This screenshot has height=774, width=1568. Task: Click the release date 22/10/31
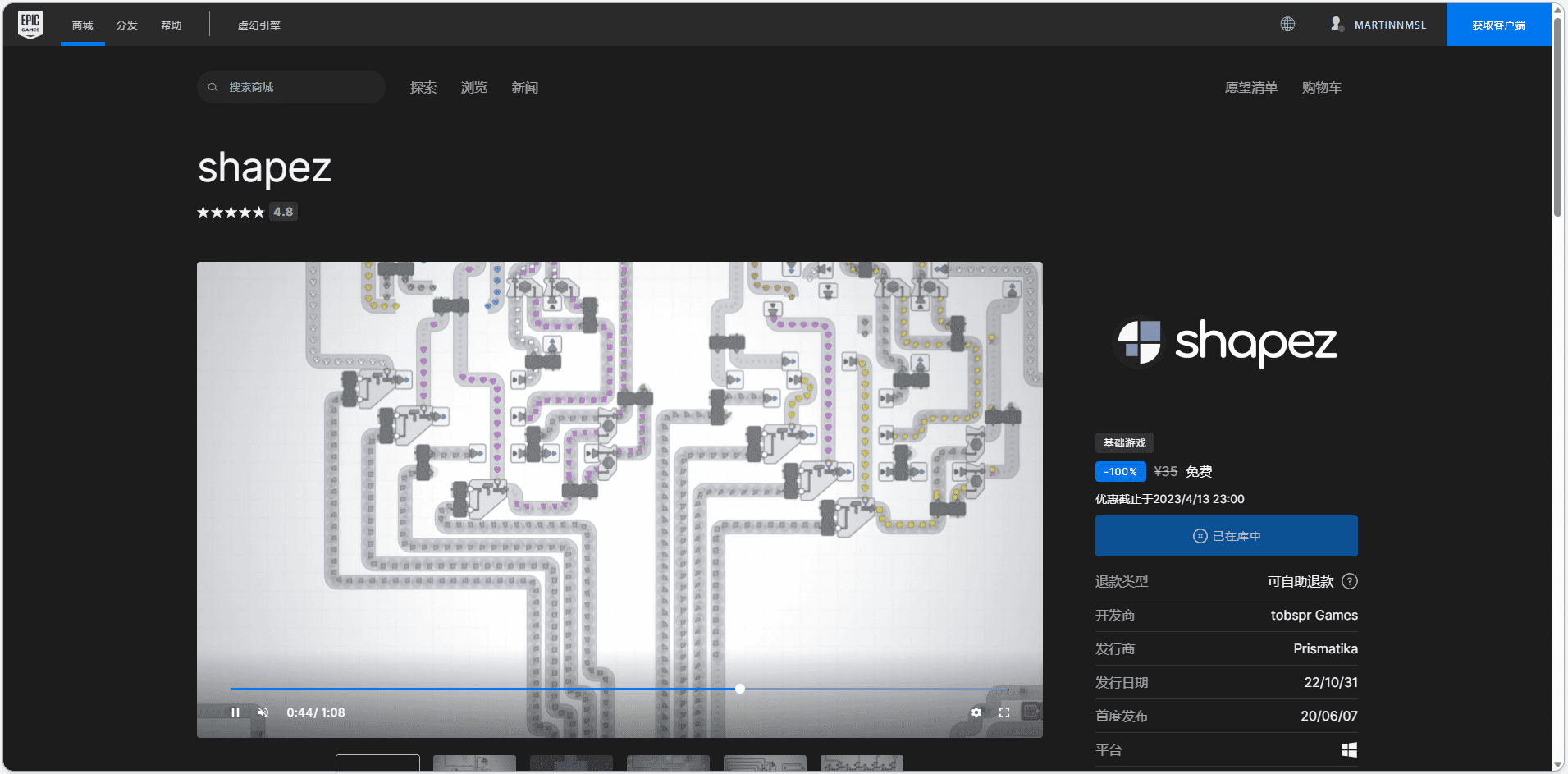[x=1330, y=682]
